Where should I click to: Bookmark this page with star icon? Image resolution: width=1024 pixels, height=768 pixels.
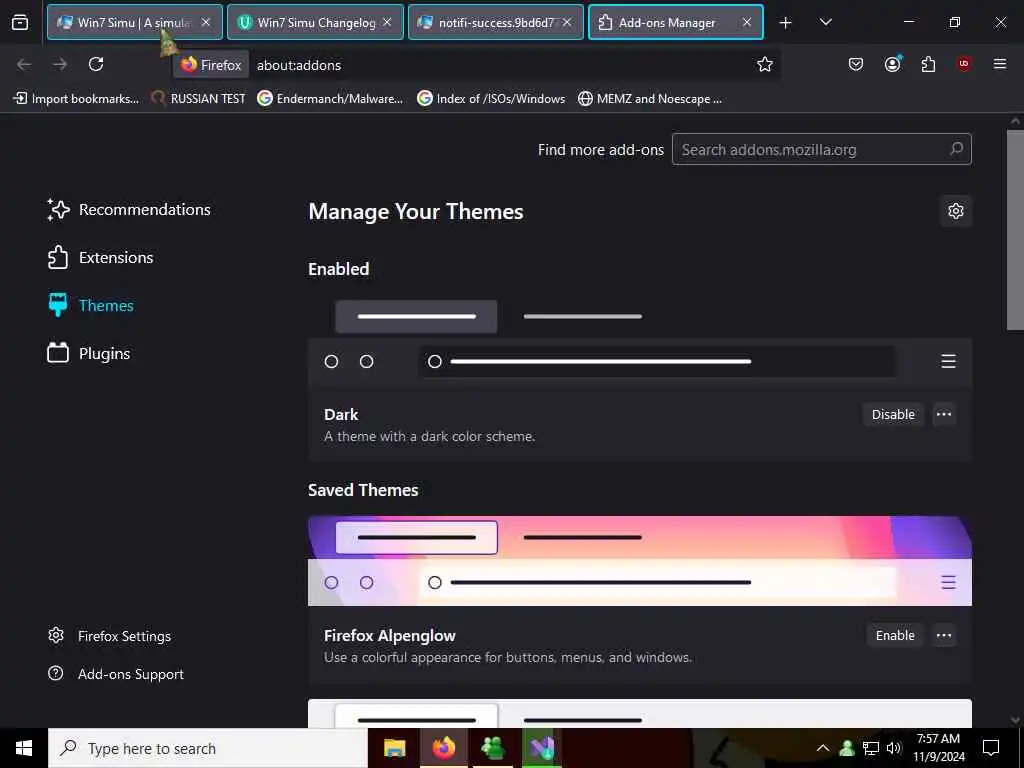tap(765, 64)
